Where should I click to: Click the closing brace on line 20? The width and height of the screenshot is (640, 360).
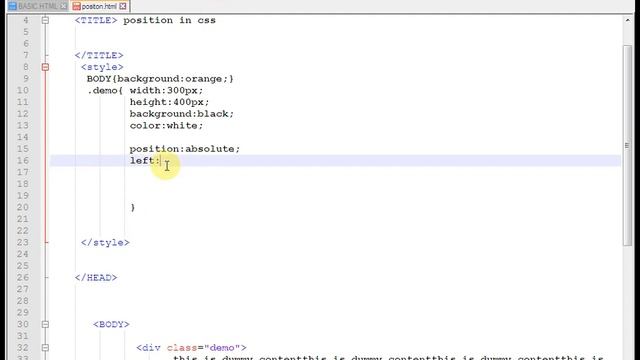pyautogui.click(x=133, y=207)
